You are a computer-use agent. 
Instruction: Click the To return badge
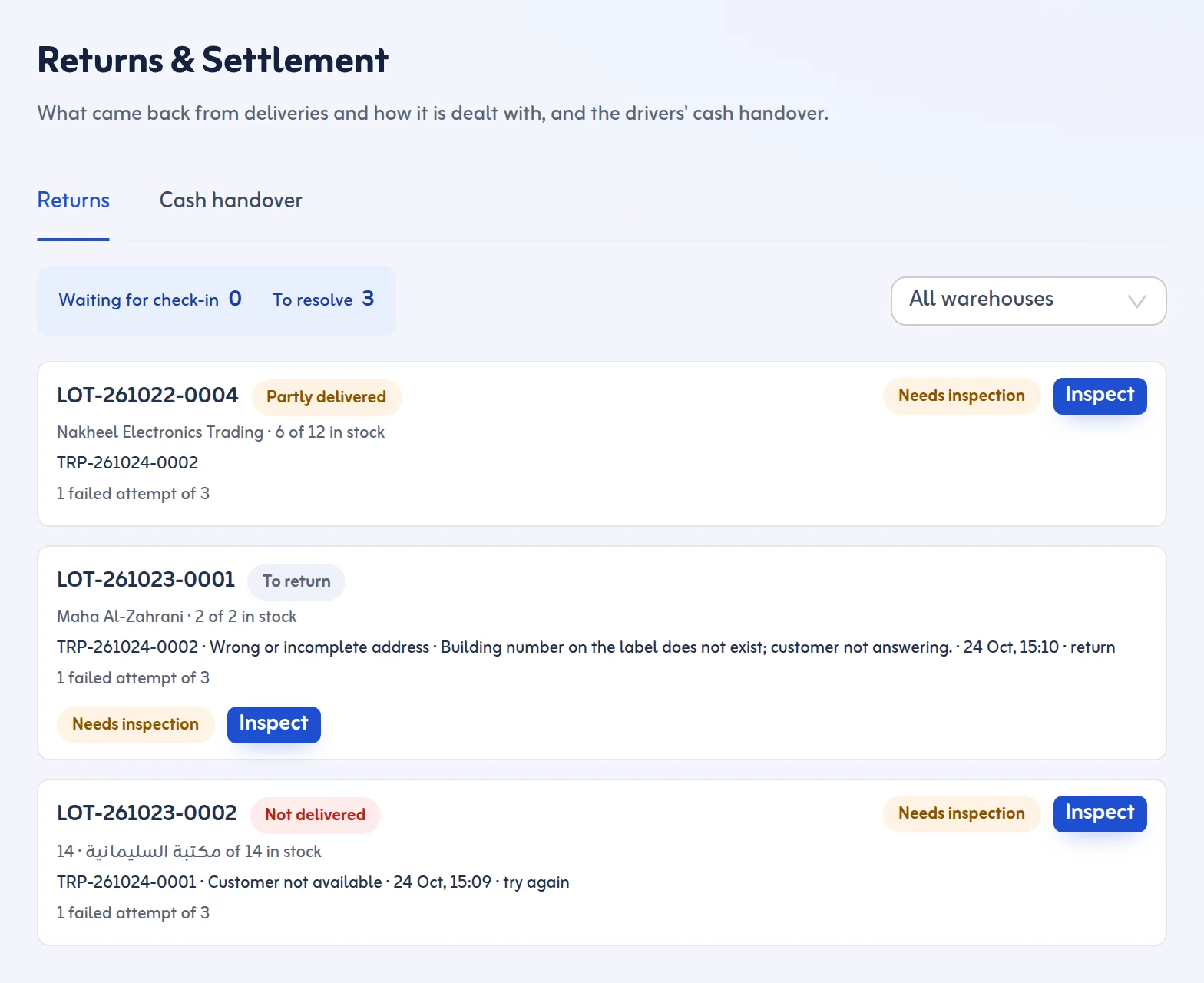(x=296, y=581)
